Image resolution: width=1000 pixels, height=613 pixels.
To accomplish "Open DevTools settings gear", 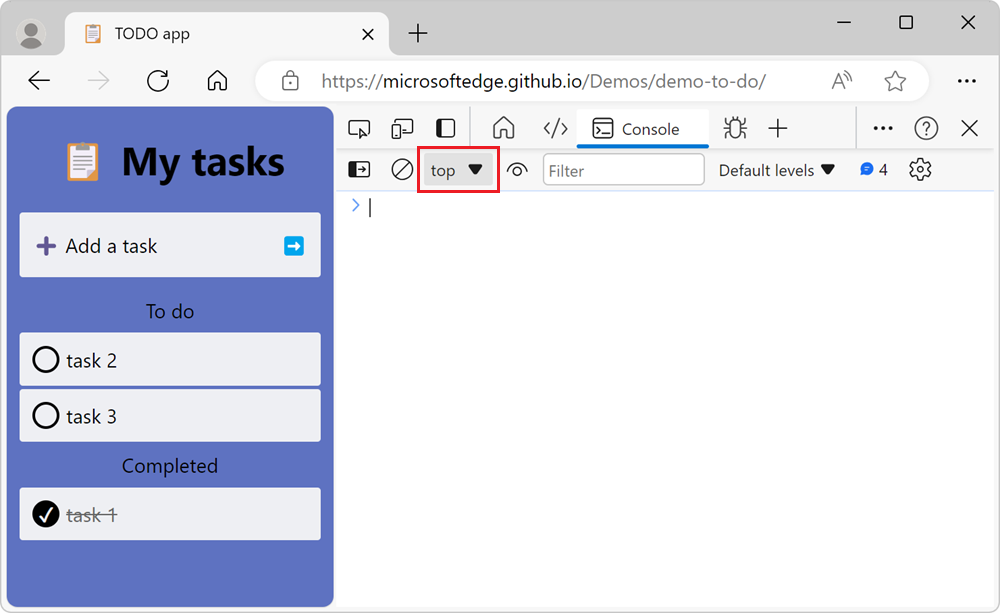I will (x=919, y=169).
